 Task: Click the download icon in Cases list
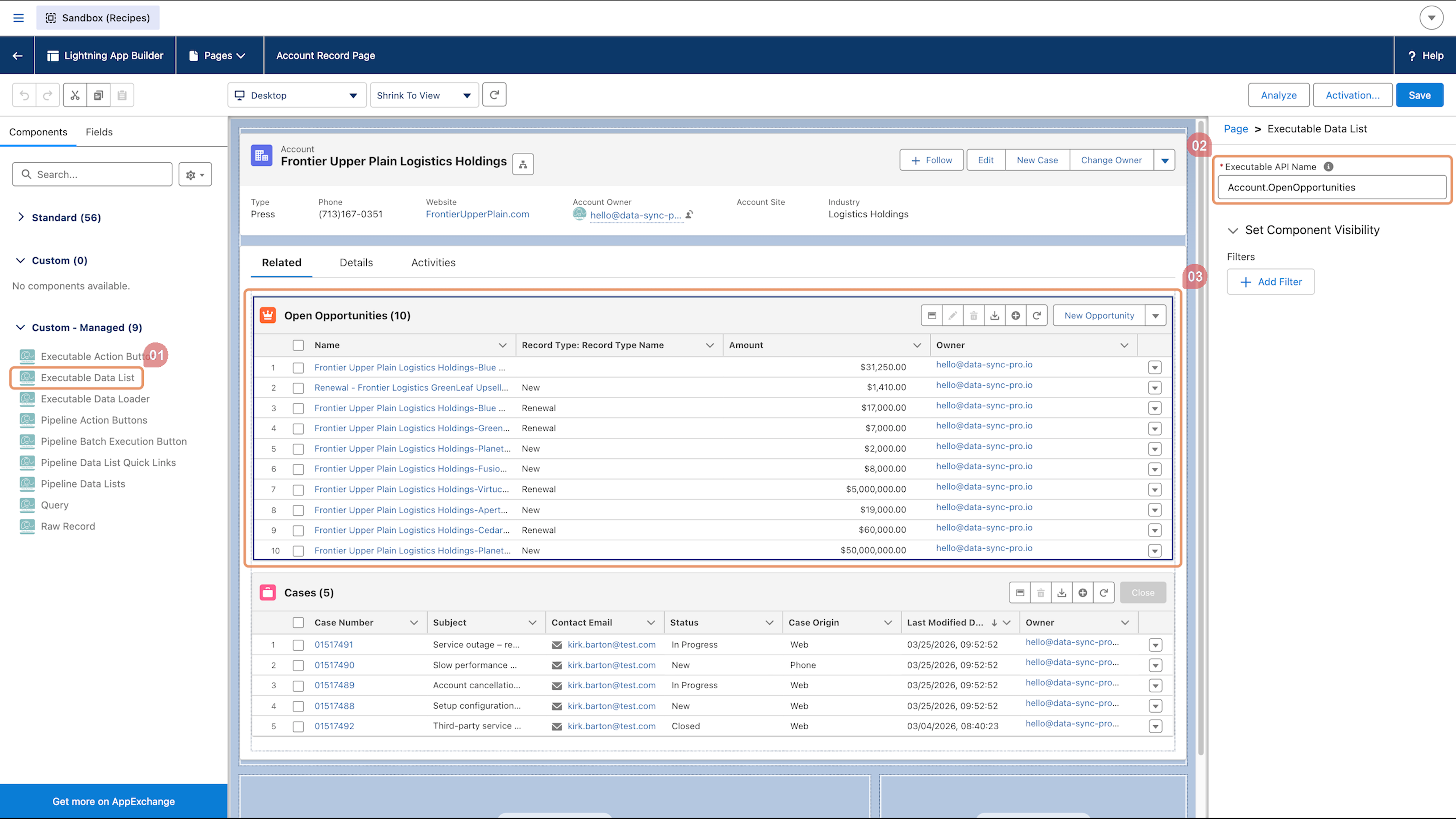(1062, 592)
